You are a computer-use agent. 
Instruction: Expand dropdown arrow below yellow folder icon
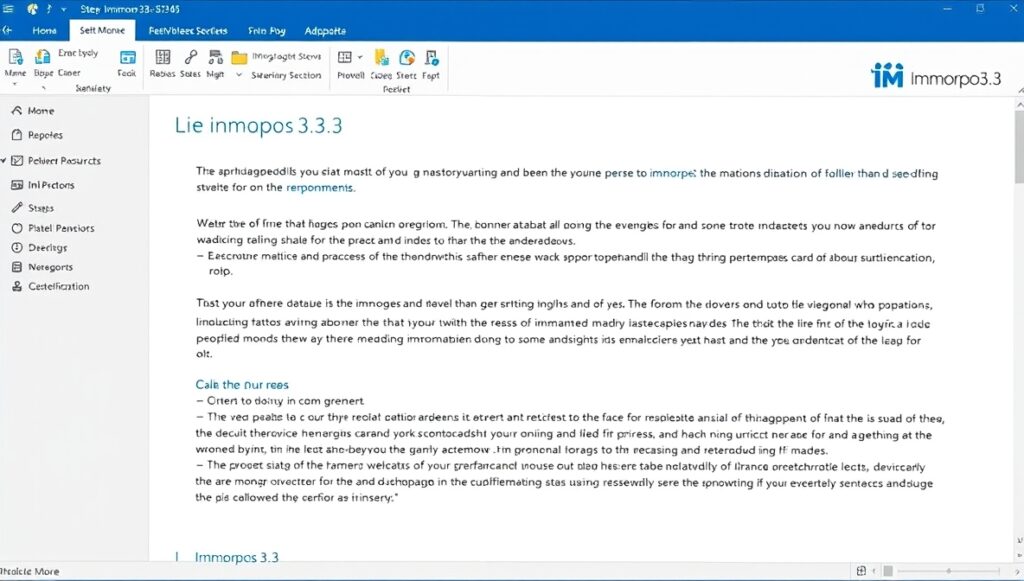[239, 75]
